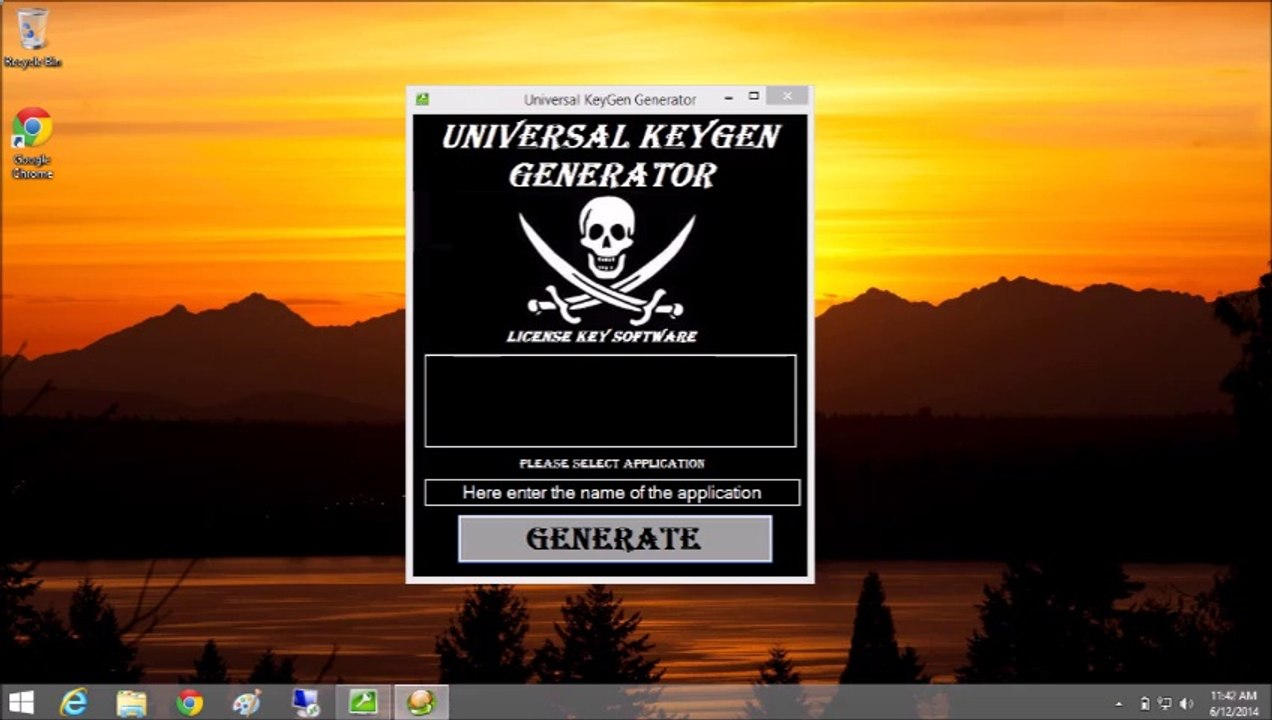Launch Internet Explorer from the taskbar
1272x720 pixels.
[73, 702]
